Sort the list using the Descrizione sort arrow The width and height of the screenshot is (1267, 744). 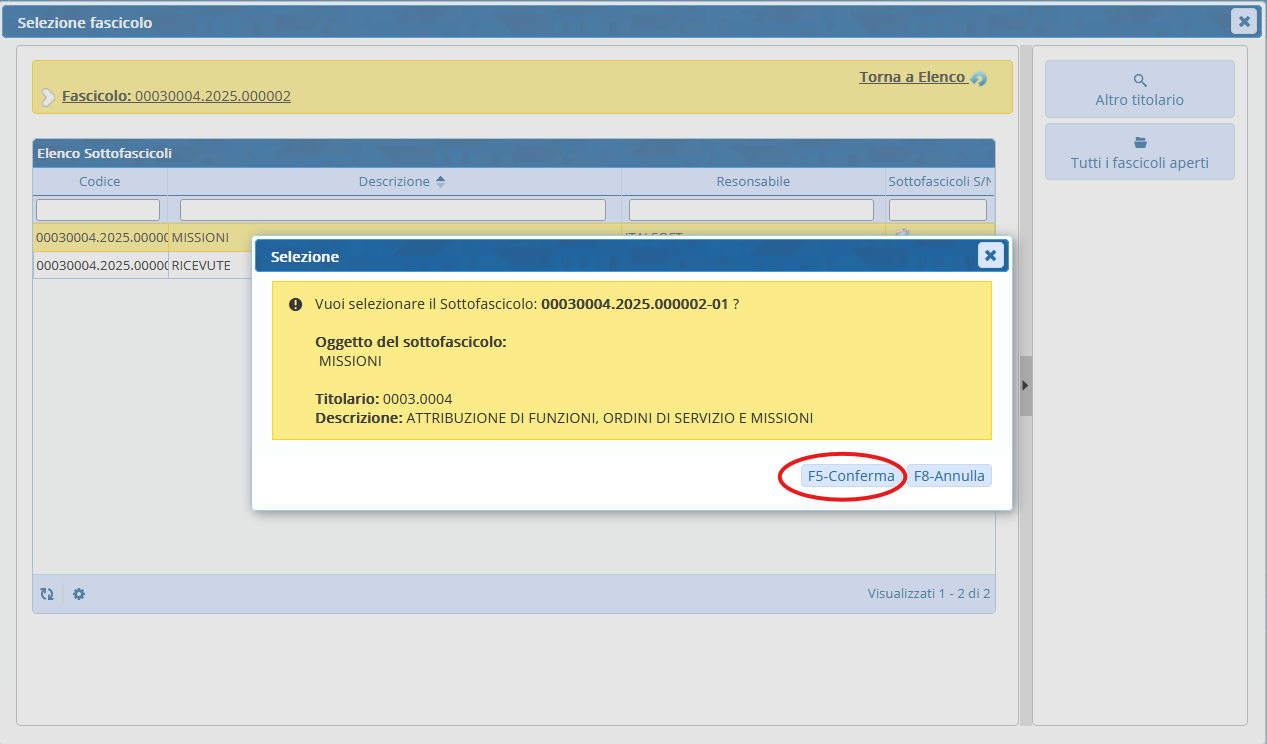(441, 181)
